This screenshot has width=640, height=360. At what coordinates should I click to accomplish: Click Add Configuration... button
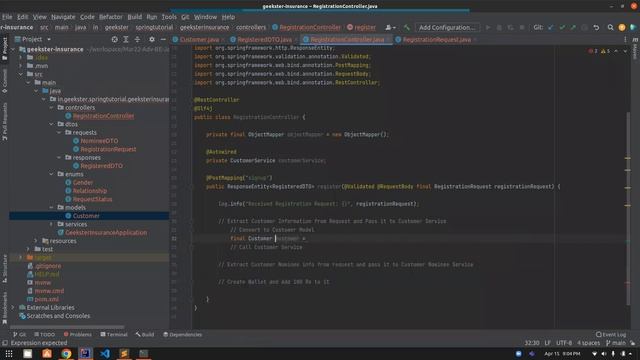click(x=447, y=27)
